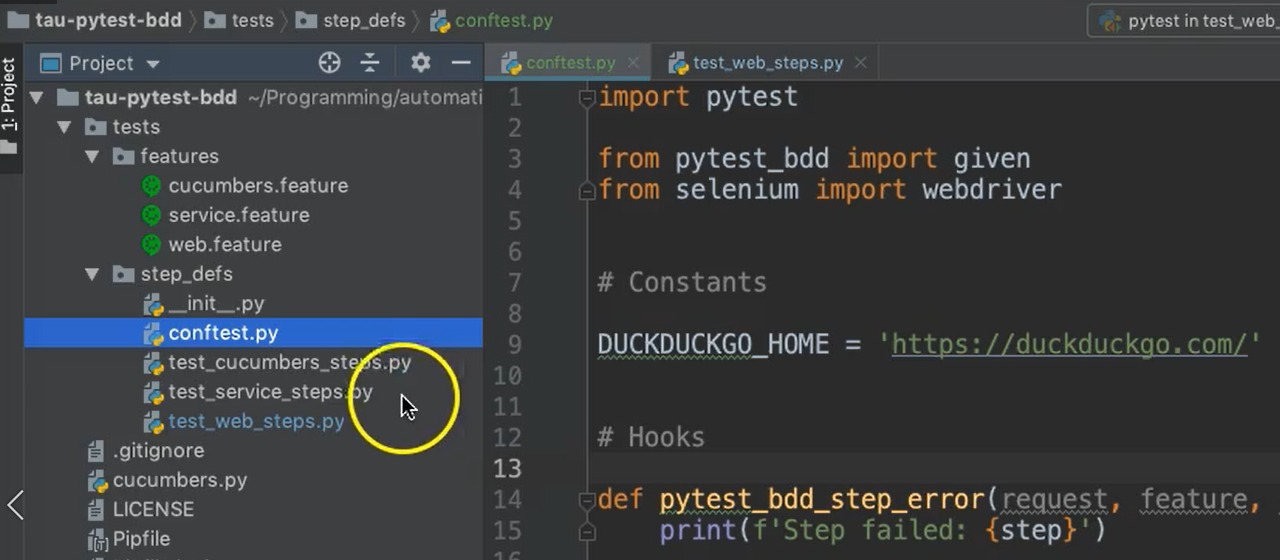The width and height of the screenshot is (1280, 560).
Task: Click the '# Constants' comment line
Action: click(682, 283)
